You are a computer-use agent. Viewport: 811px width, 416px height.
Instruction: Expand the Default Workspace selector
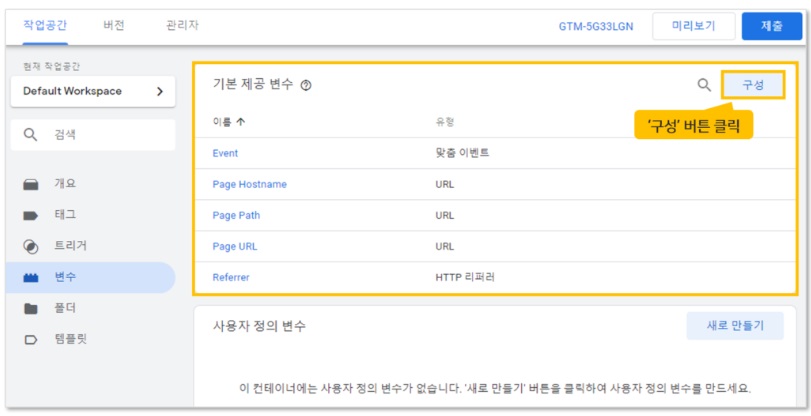point(93,92)
